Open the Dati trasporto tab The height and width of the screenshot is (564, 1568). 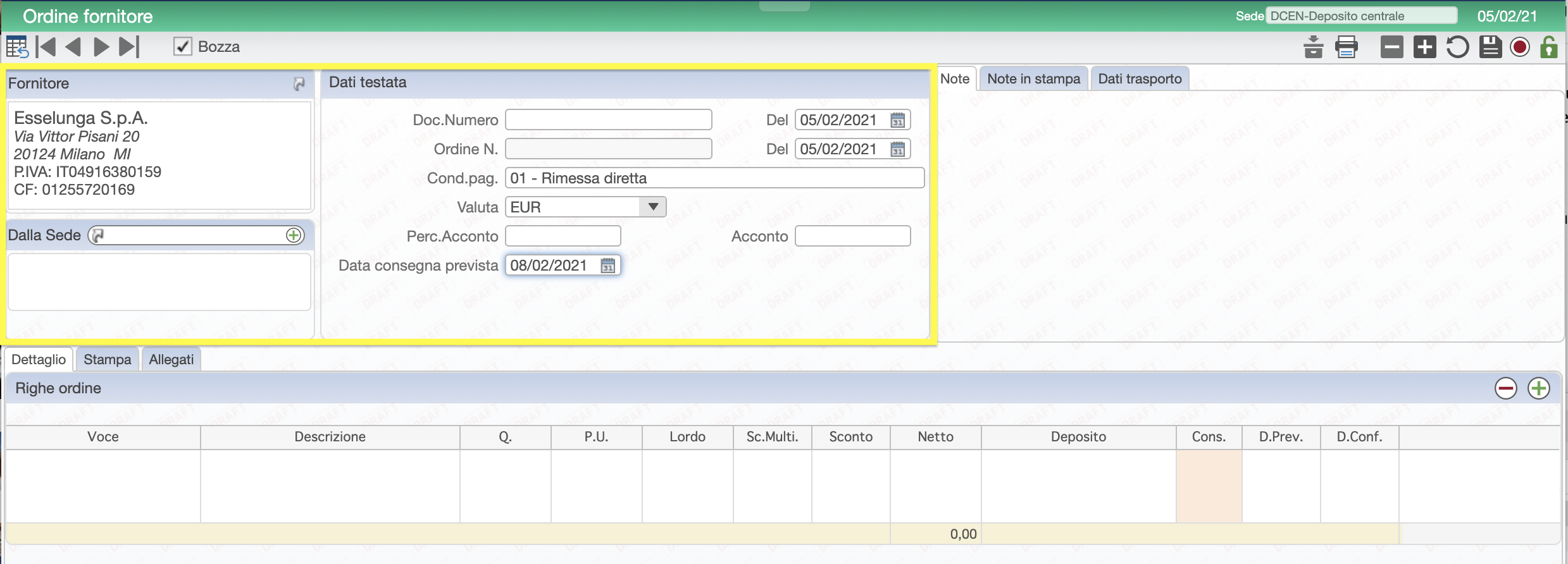pos(1140,79)
